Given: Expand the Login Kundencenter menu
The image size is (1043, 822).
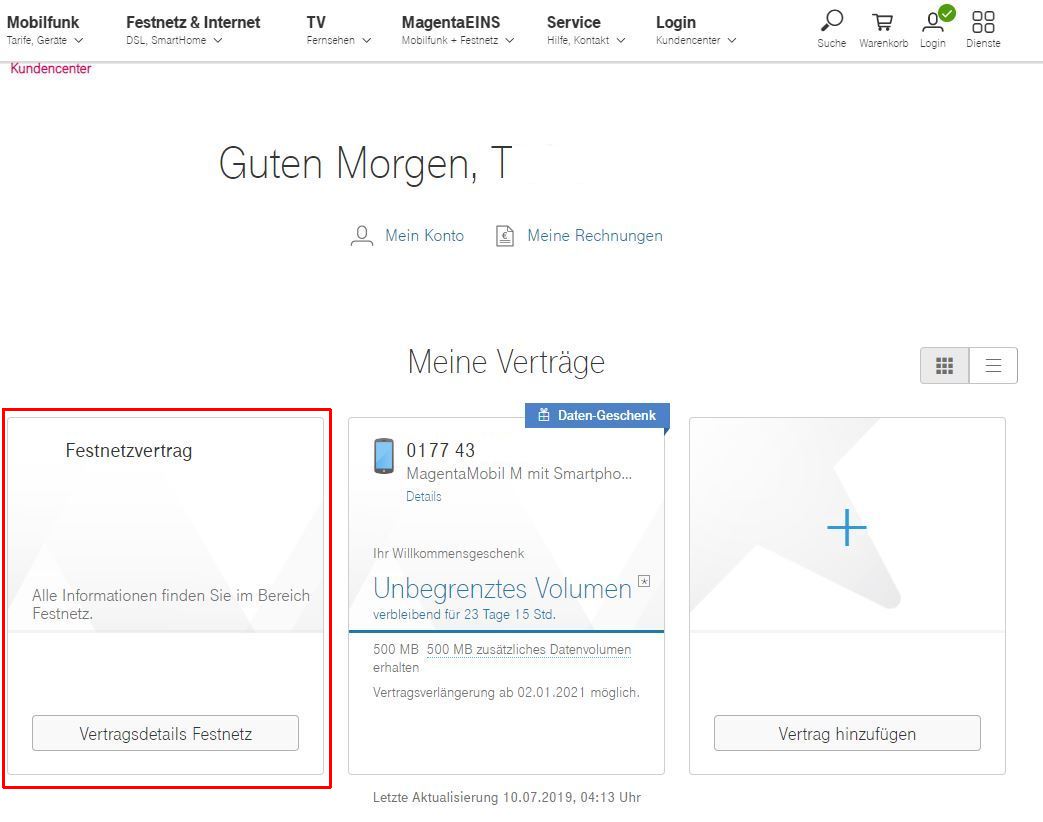Looking at the screenshot, I should point(696,30).
